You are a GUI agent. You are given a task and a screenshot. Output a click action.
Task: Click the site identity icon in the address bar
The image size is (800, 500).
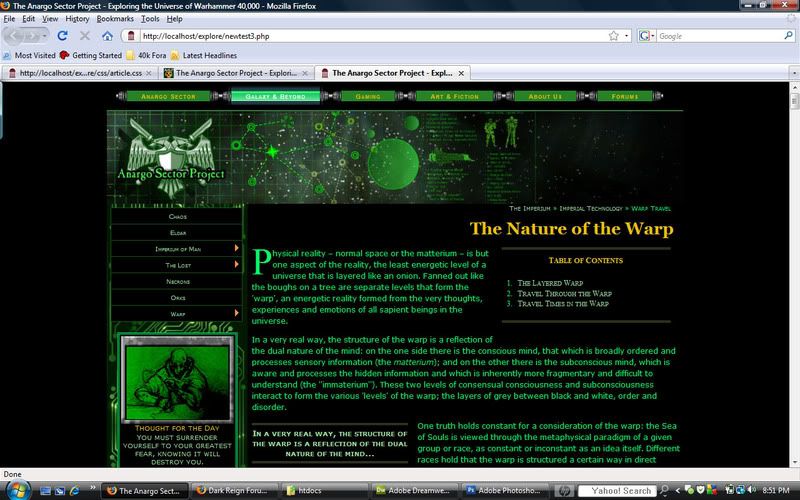pos(131,36)
